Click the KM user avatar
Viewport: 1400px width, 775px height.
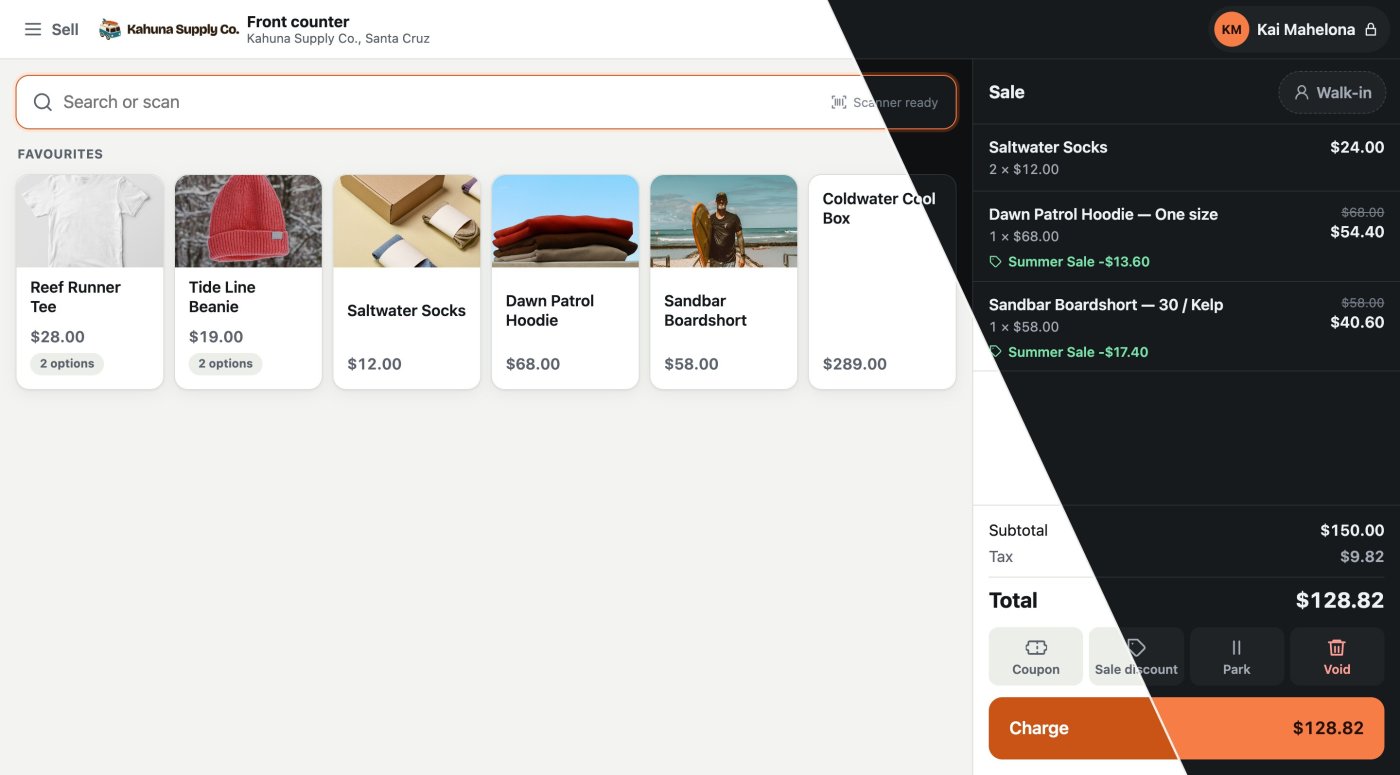point(1232,30)
